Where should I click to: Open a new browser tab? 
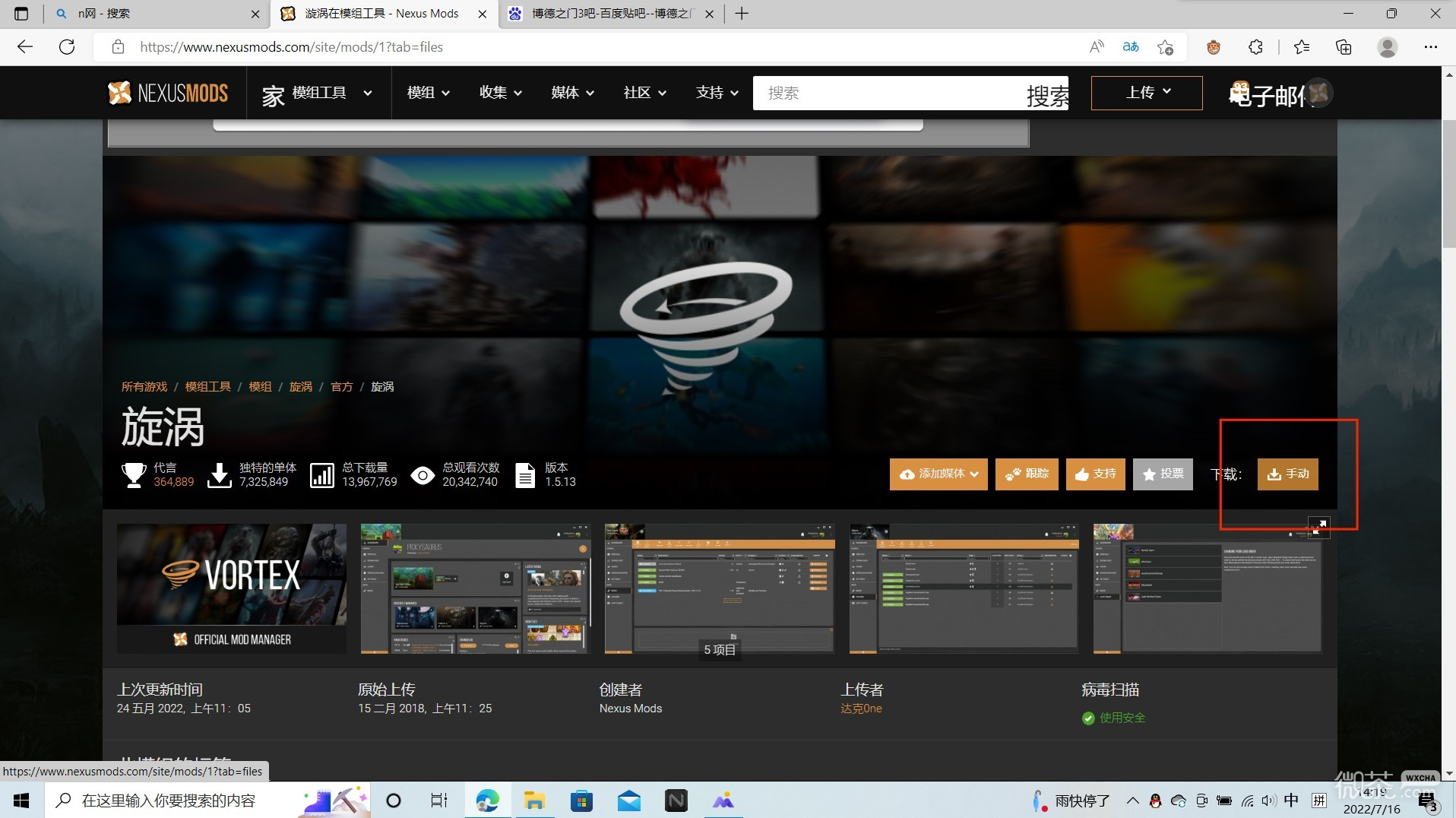742,14
